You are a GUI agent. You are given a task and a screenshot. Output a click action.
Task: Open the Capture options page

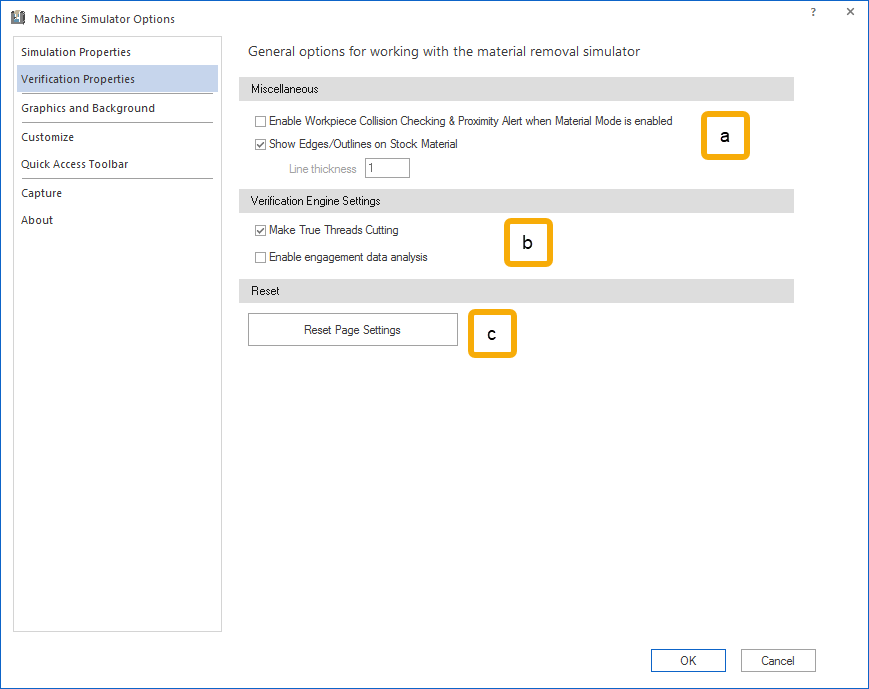click(42, 193)
